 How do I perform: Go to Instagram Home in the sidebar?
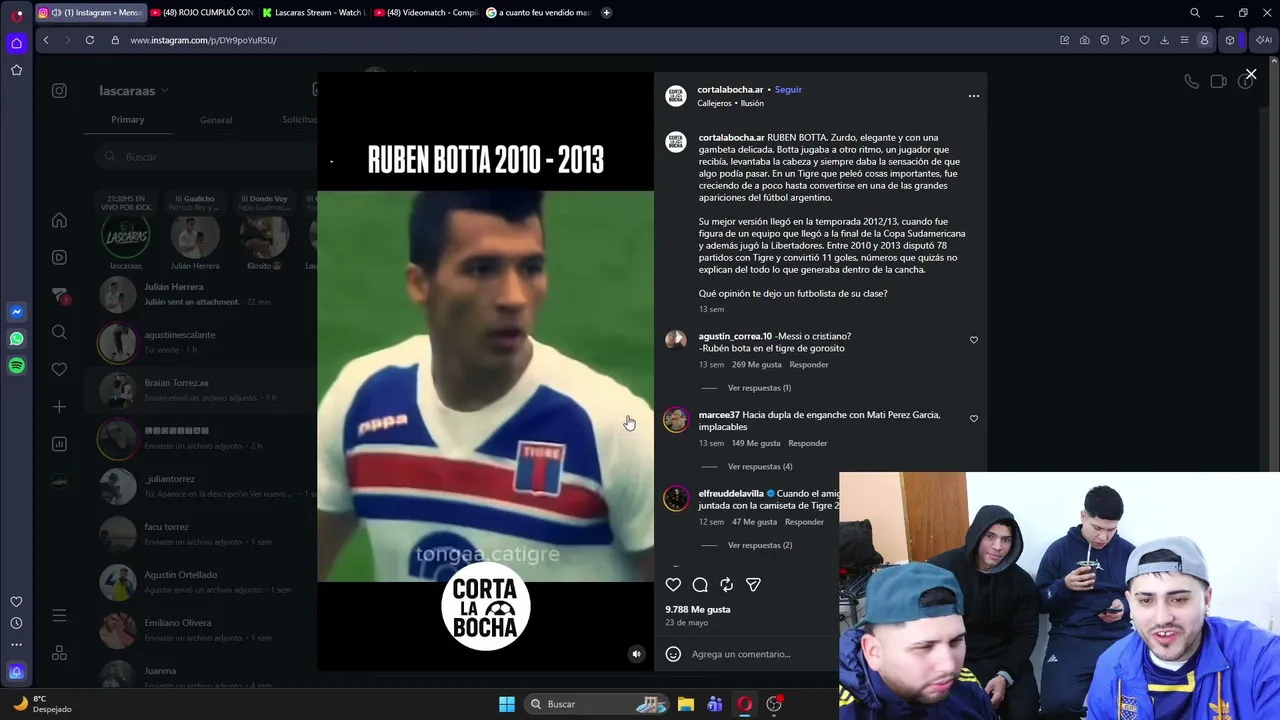(x=59, y=220)
